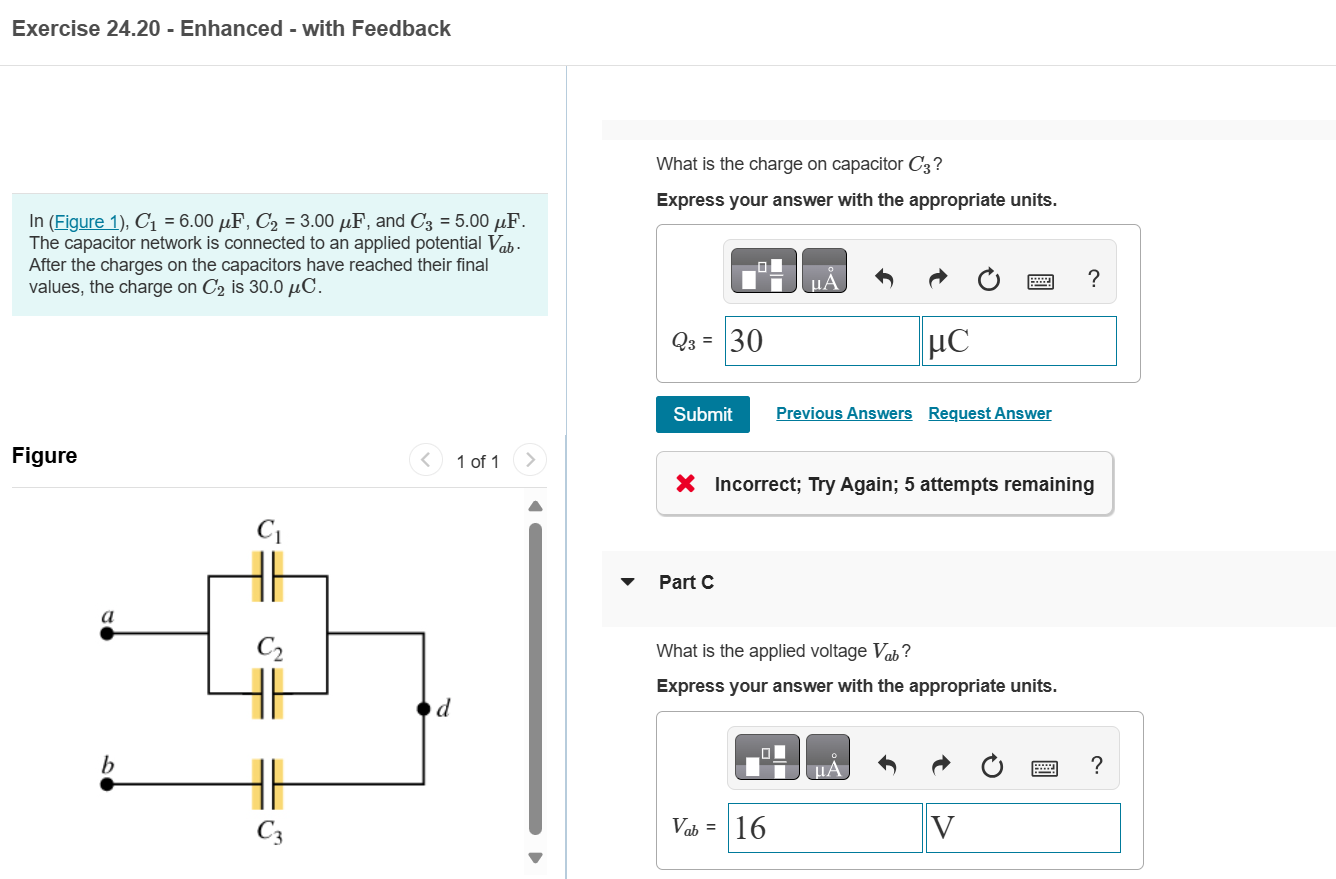
Task: Open Previous Answers
Action: pos(844,413)
